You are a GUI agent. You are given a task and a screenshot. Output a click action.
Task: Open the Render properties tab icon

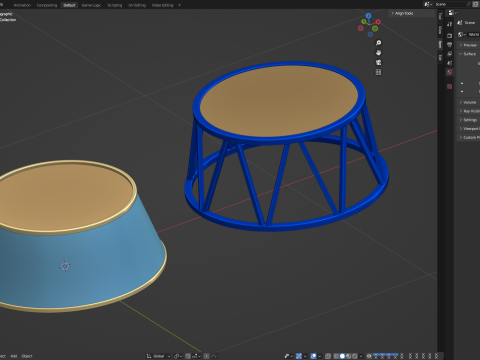pyautogui.click(x=450, y=35)
